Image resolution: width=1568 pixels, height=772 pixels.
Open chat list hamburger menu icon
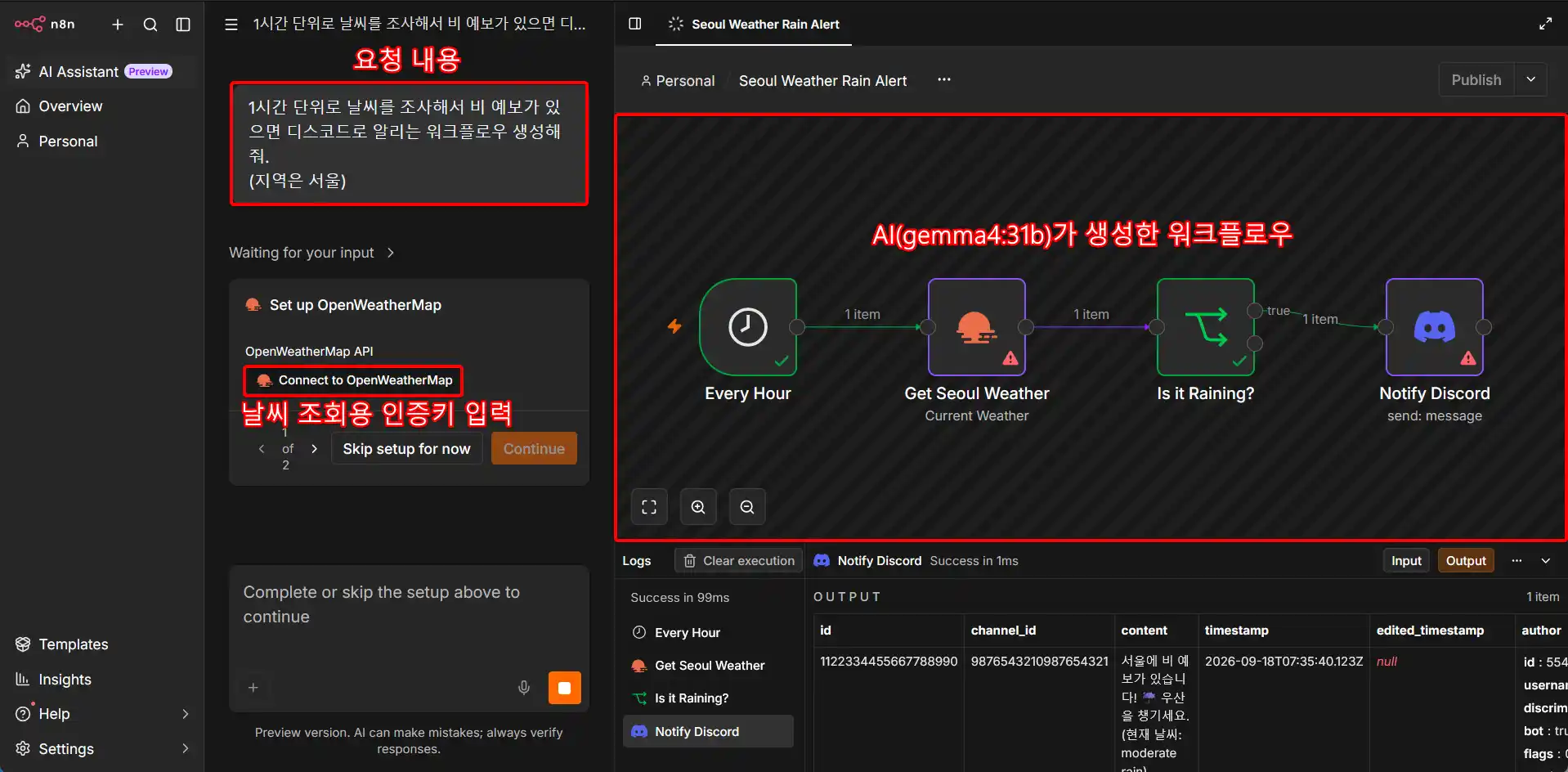click(231, 25)
